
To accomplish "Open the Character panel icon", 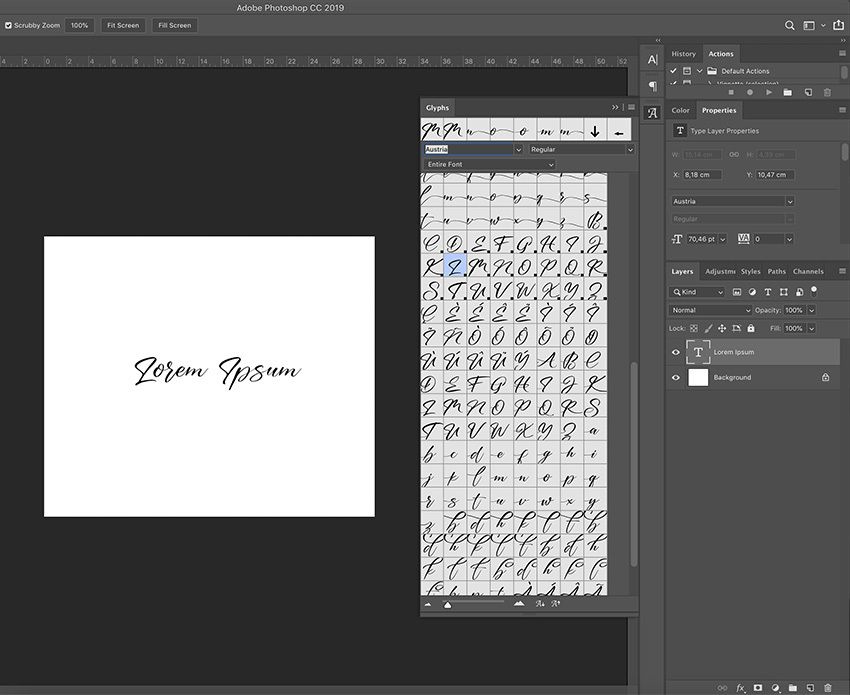I will tap(652, 60).
